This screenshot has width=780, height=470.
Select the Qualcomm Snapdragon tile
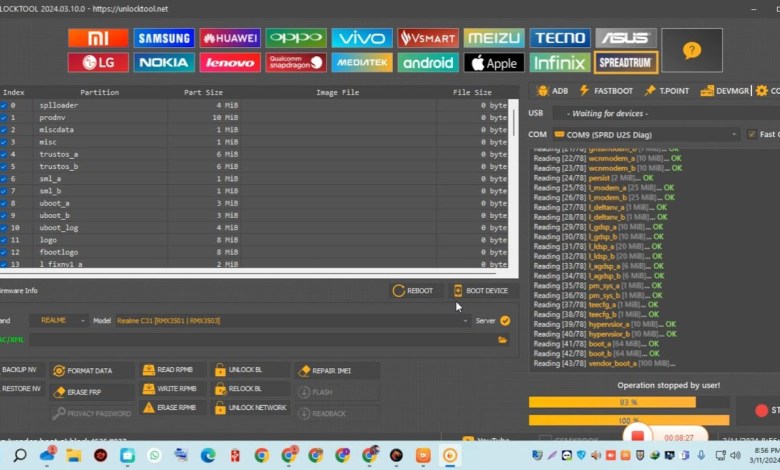tap(296, 63)
